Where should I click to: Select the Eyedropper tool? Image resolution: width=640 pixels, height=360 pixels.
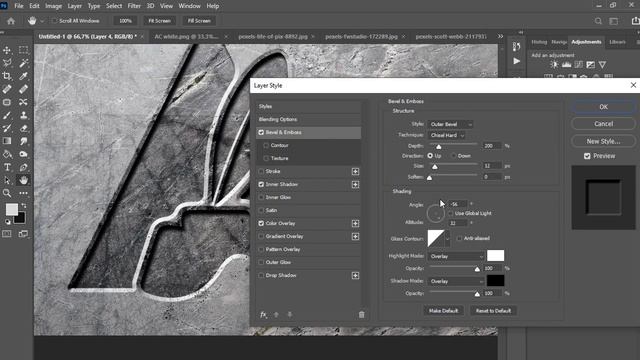click(23, 76)
